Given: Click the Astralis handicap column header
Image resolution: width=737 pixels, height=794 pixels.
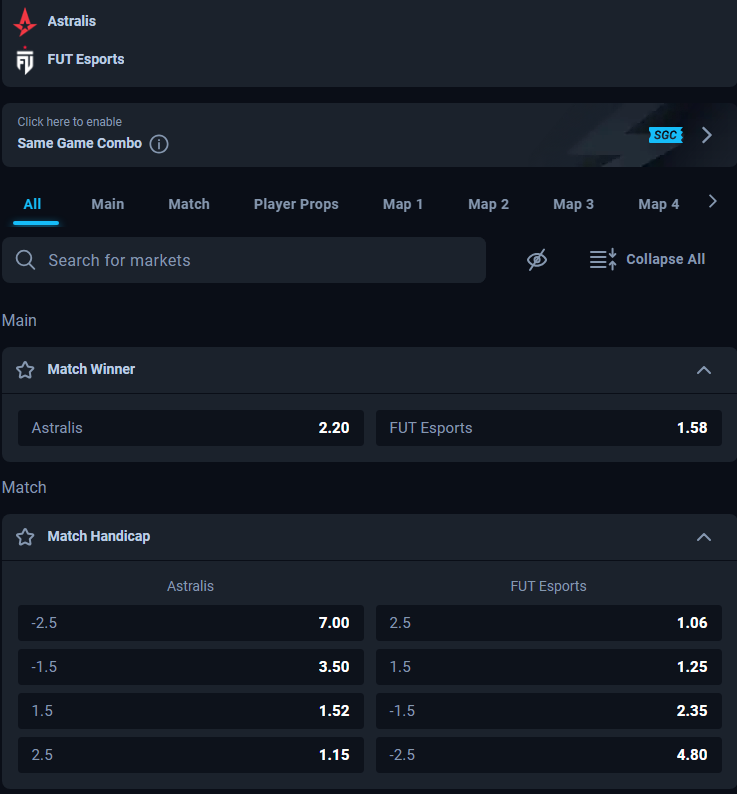Looking at the screenshot, I should click(x=190, y=586).
